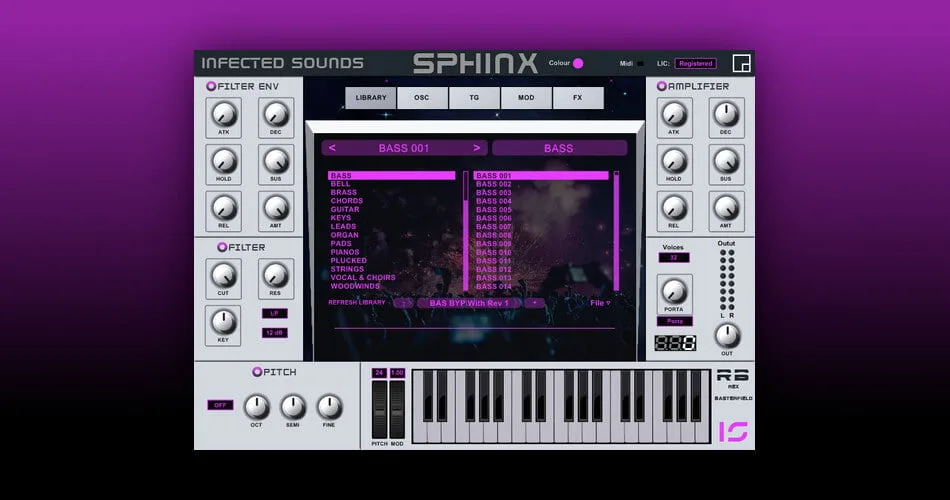The image size is (950, 500).
Task: Toggle the Pitch section power button
Action: point(257,372)
